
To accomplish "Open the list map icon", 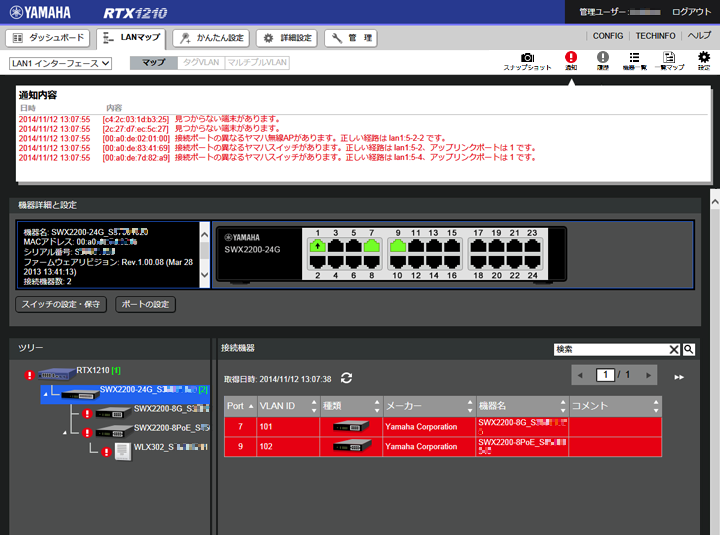I will (669, 58).
